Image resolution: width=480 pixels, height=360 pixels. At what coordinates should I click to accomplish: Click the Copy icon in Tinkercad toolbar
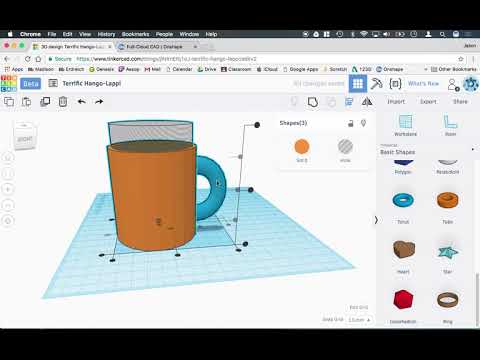[x=9, y=101]
